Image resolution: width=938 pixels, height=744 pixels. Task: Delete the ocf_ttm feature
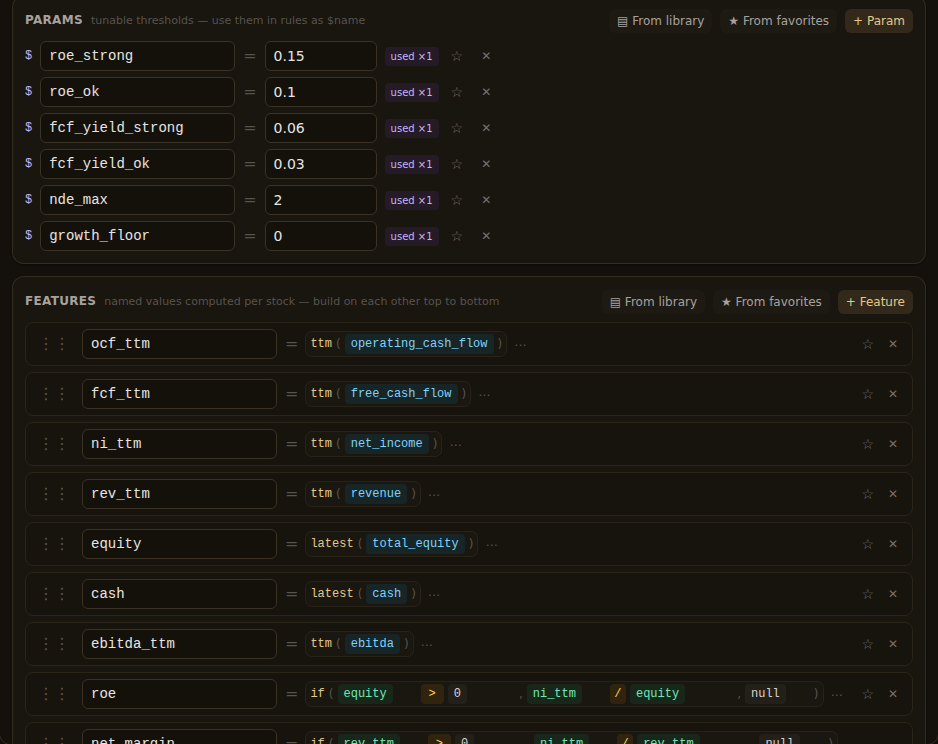[893, 344]
